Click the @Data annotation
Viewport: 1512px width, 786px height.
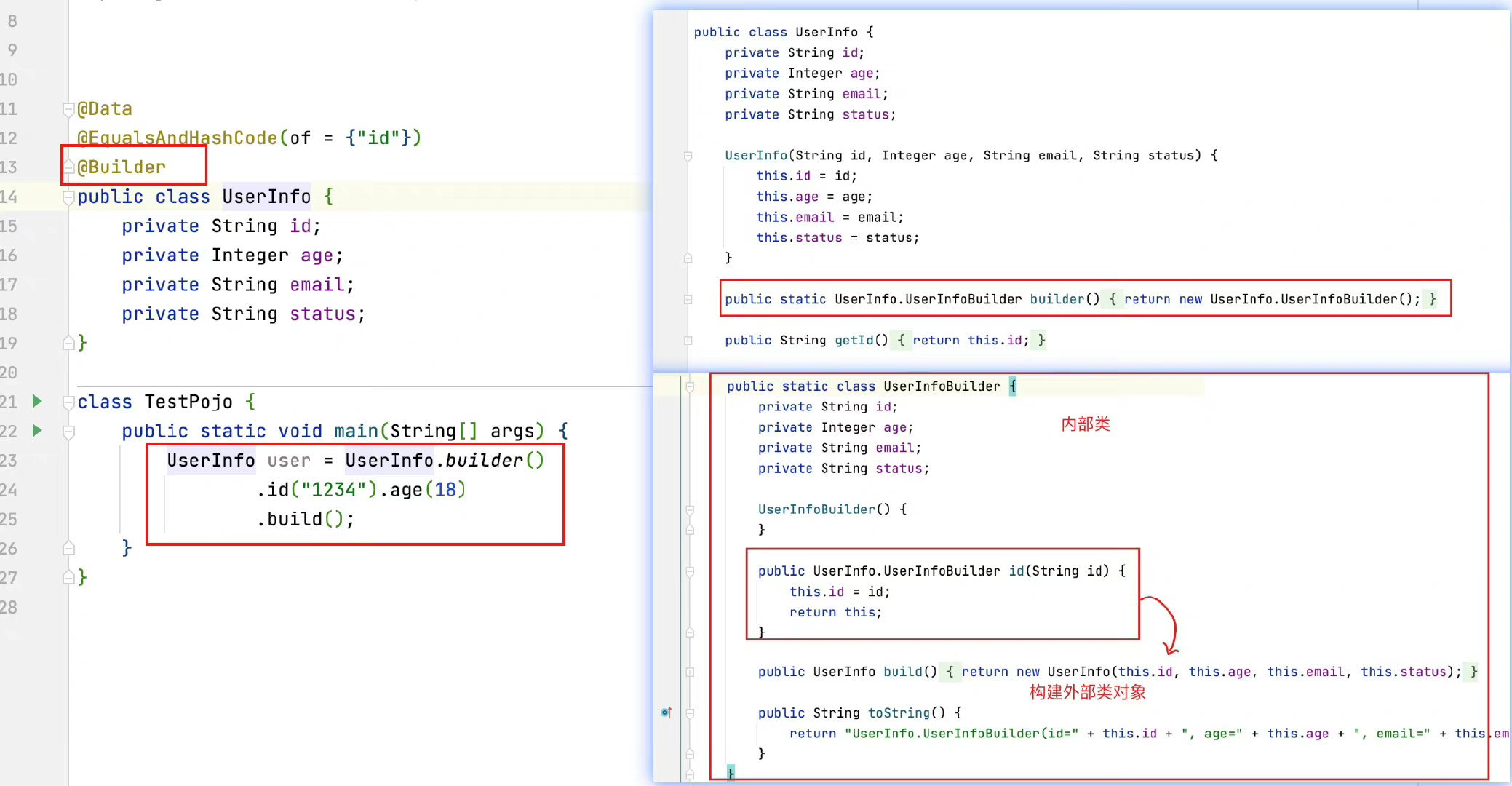(x=105, y=109)
